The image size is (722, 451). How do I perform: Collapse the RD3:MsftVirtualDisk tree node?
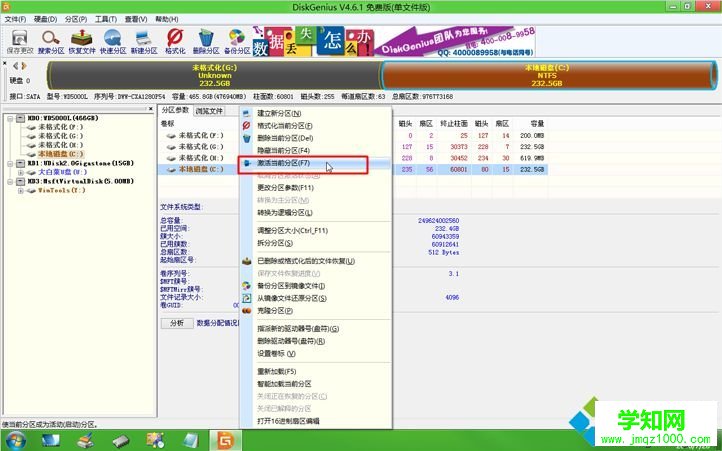(10, 182)
